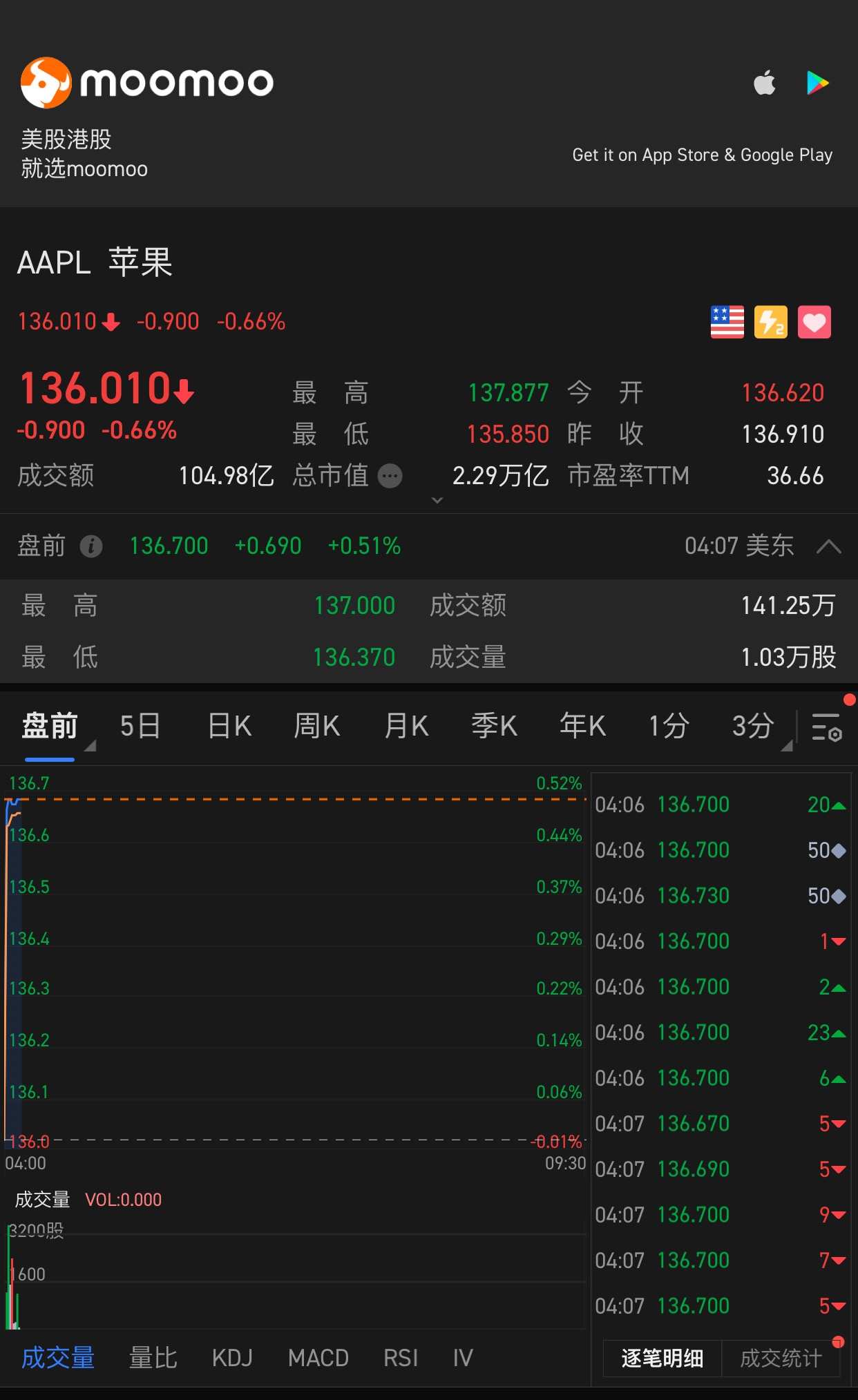Screen dimensions: 858x1400
Task: Tap Get it on App Store & Google Play
Action: click(x=703, y=155)
